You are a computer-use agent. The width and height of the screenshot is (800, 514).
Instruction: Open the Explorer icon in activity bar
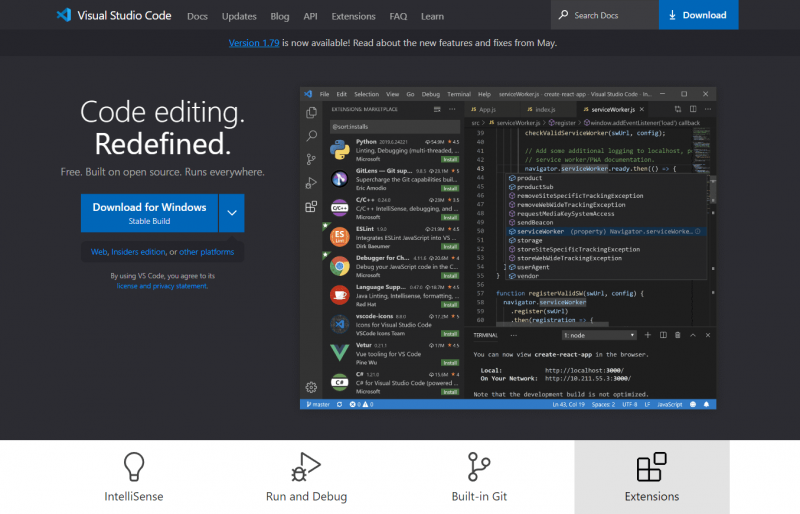(311, 113)
